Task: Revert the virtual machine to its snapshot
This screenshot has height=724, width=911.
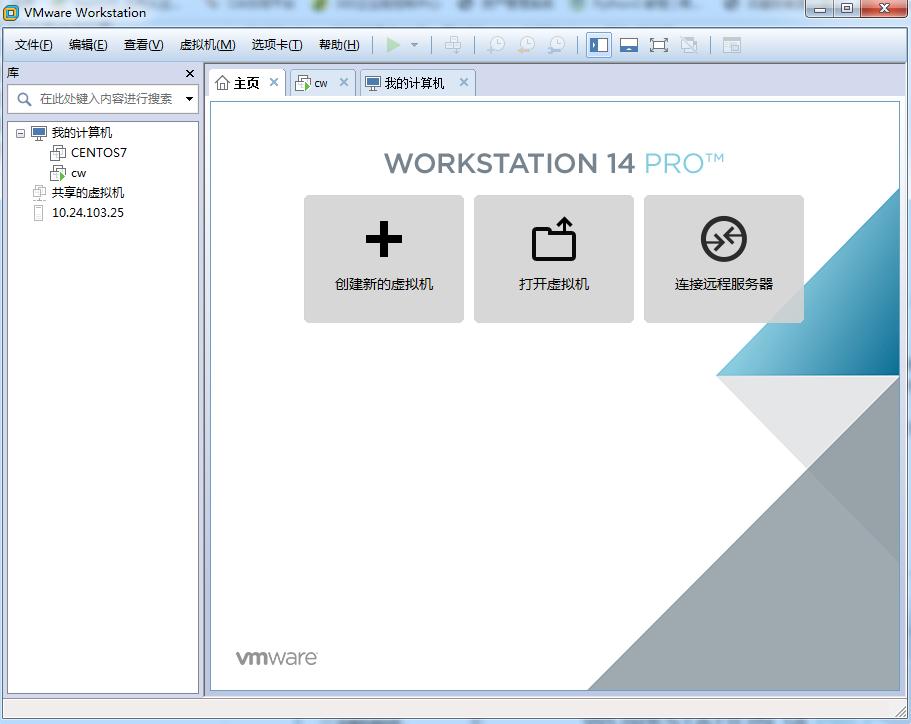Action: (525, 45)
